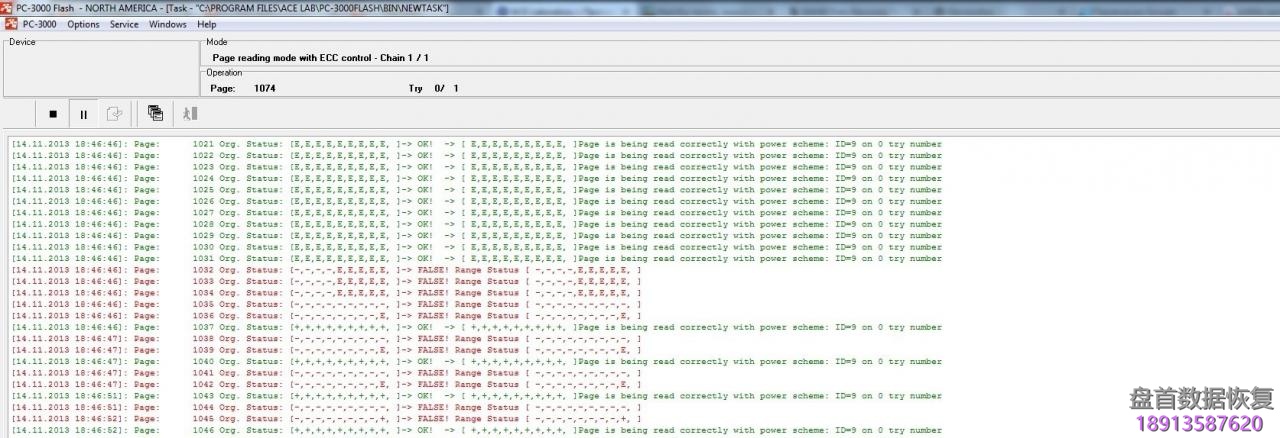
Task: Open the PC-3000 menu
Action: (40, 24)
